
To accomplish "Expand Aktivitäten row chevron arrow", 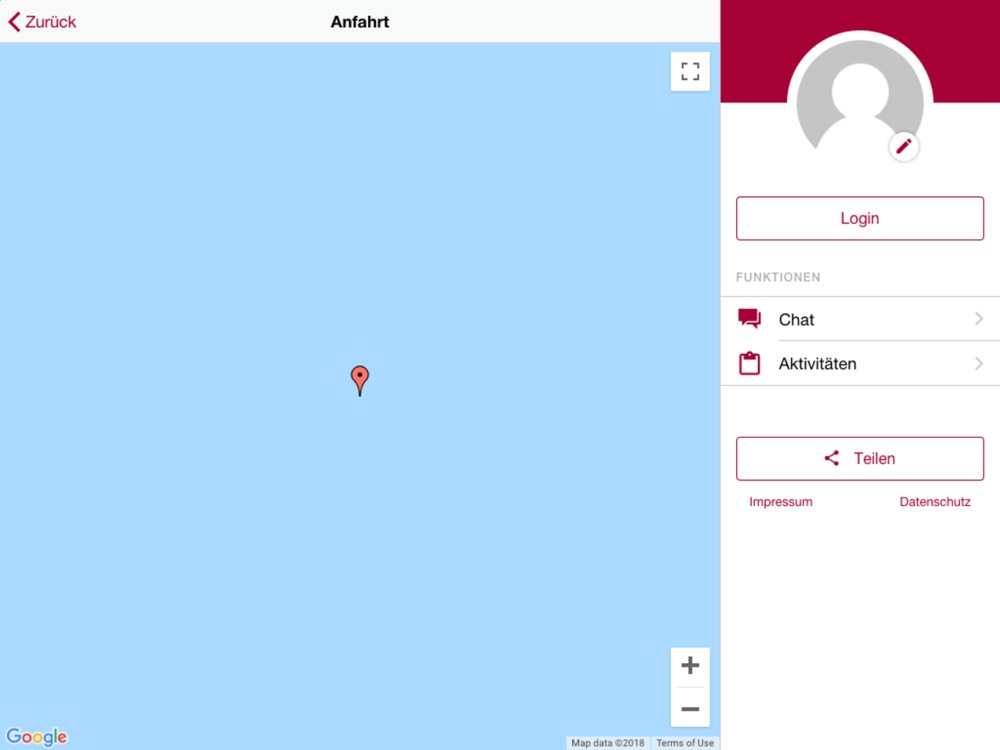I will pyautogui.click(x=979, y=364).
